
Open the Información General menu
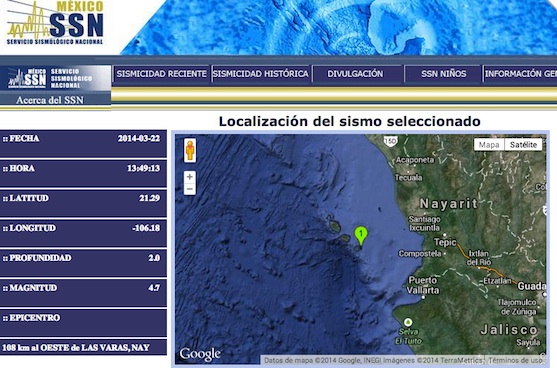pos(520,74)
